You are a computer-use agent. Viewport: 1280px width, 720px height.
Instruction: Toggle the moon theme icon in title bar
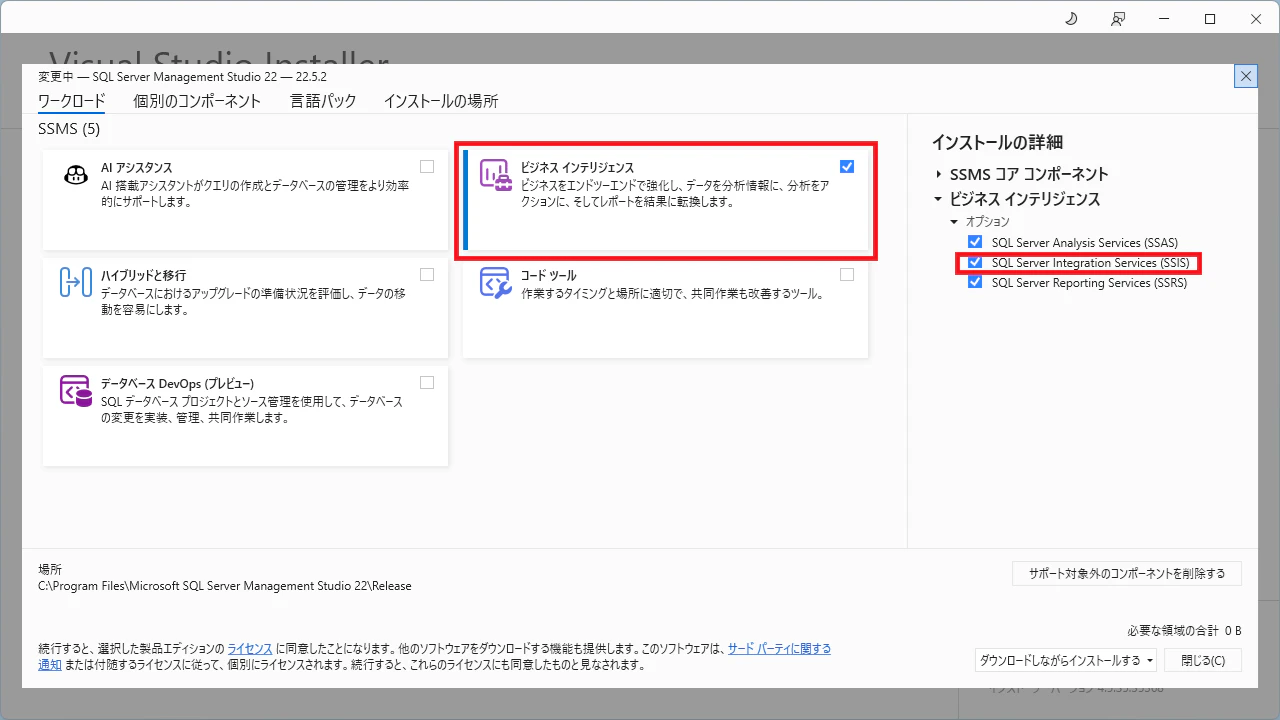point(1071,19)
